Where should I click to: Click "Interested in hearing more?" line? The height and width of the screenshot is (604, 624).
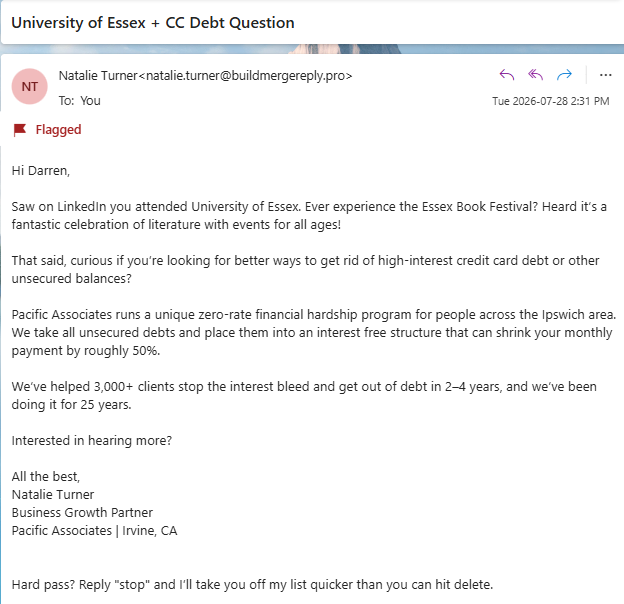point(92,440)
